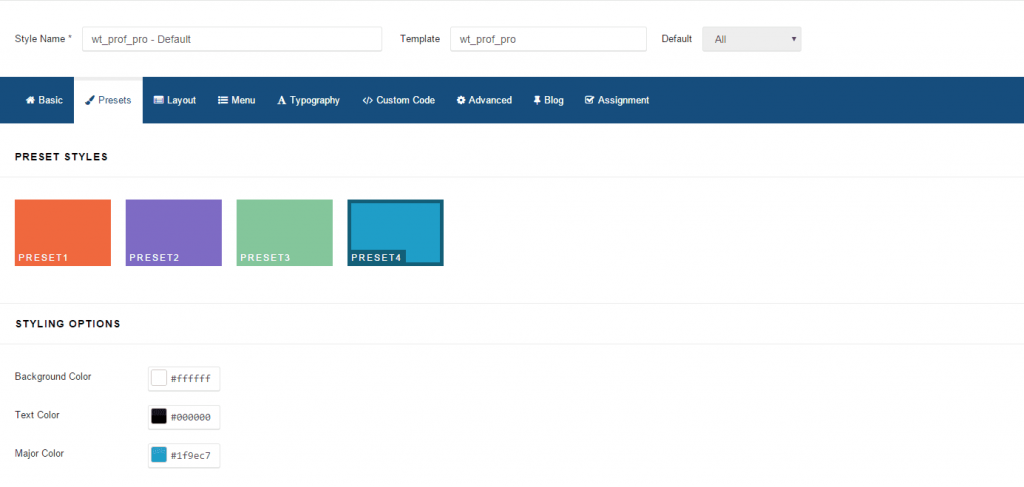Open the Default dropdown showing All

(x=751, y=39)
